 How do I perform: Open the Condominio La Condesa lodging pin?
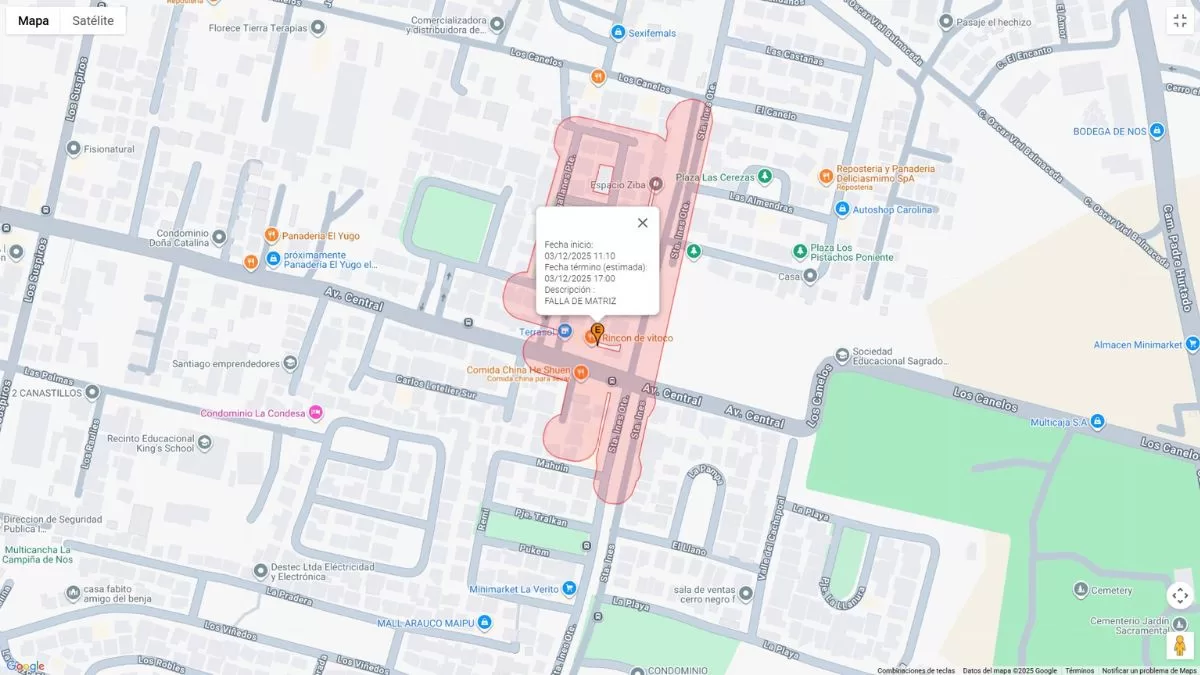(x=316, y=412)
